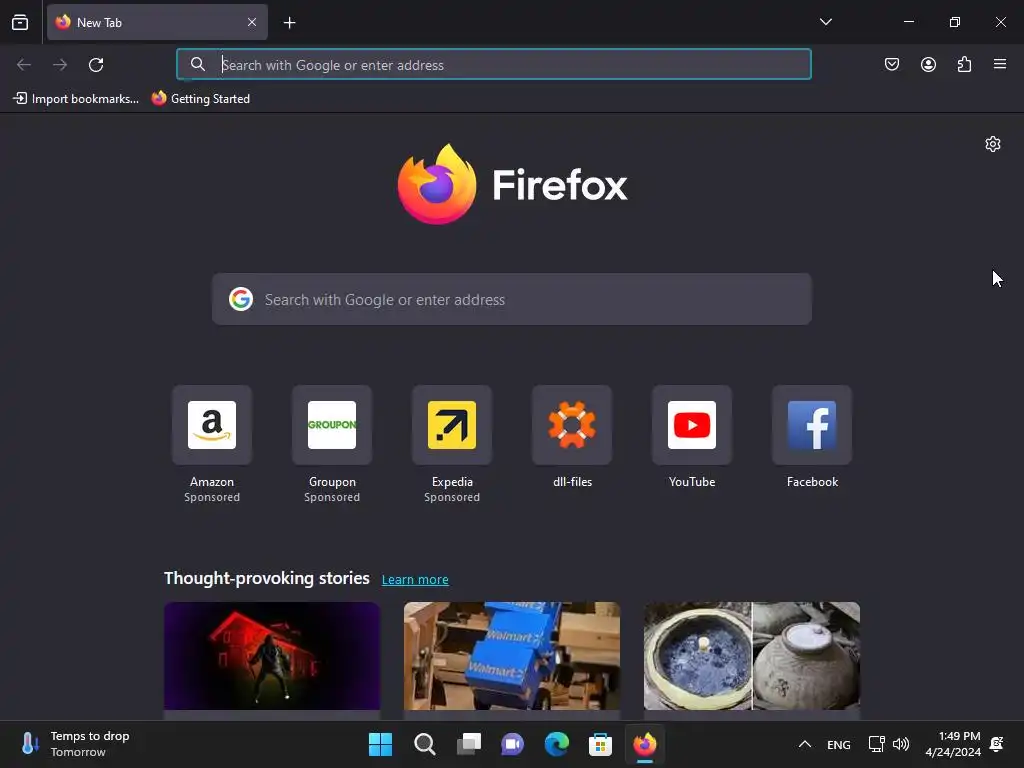Click Import bookmarks… in bookmarks toolbar
The width and height of the screenshot is (1024, 768).
[x=76, y=99]
